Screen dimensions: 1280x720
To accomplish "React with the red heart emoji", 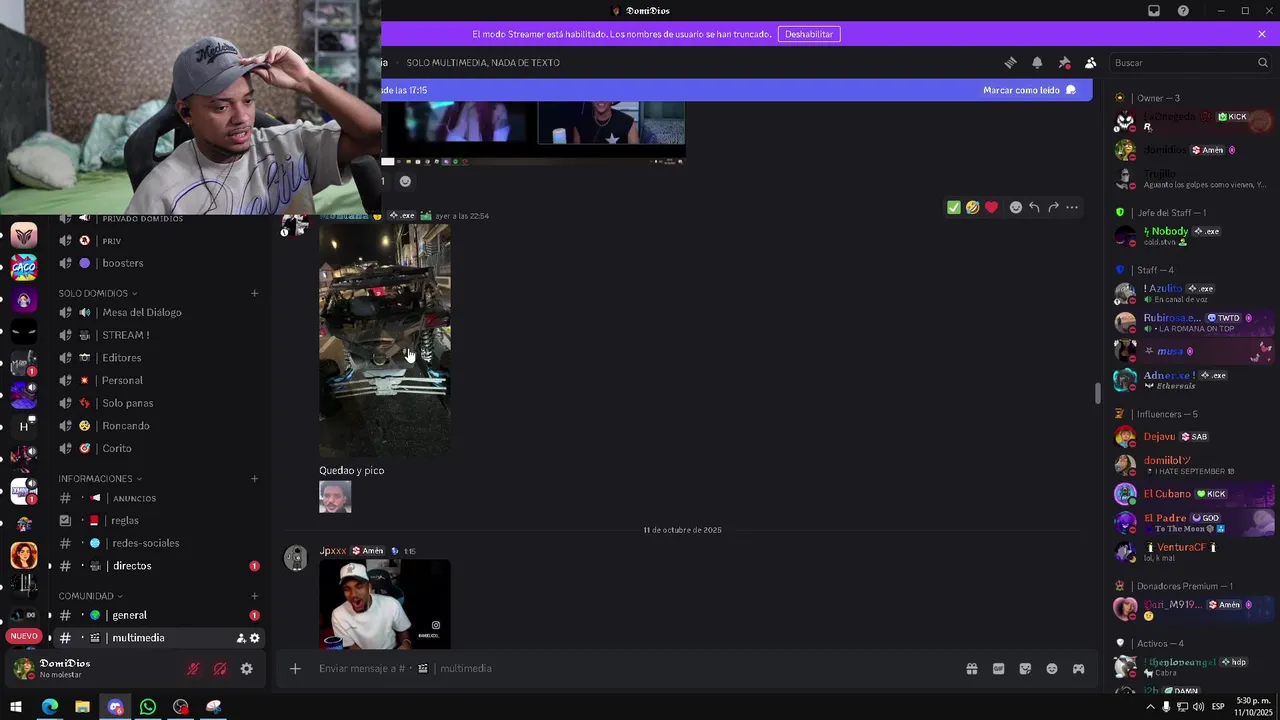I will [991, 207].
